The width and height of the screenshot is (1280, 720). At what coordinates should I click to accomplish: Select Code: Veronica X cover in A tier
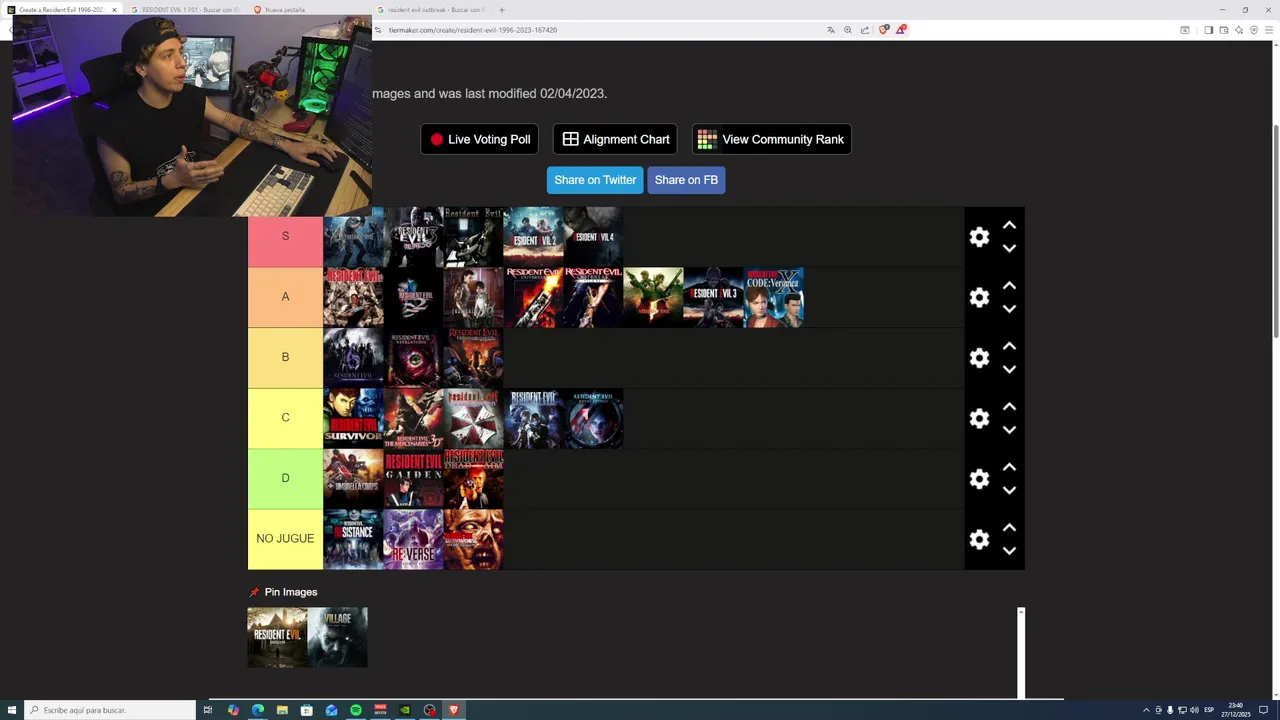point(773,297)
